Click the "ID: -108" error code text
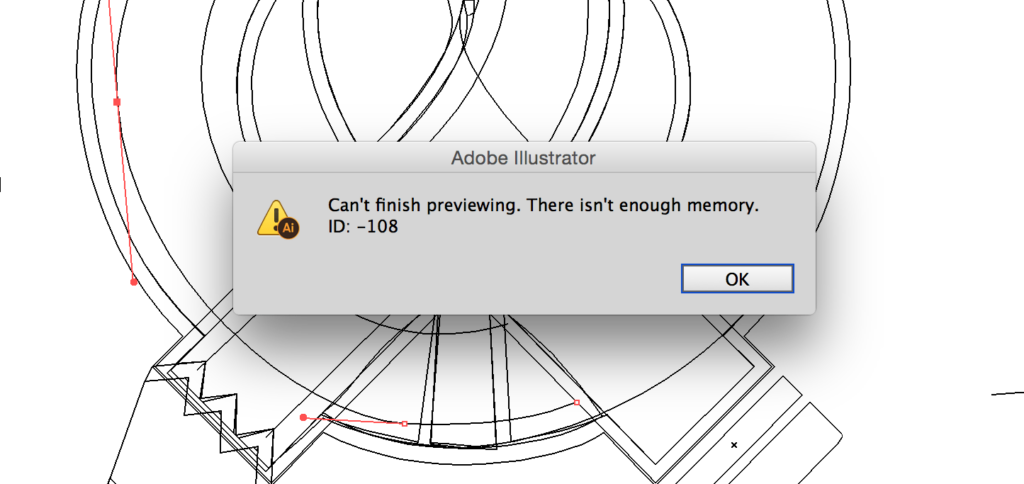1024x484 pixels. click(x=363, y=227)
